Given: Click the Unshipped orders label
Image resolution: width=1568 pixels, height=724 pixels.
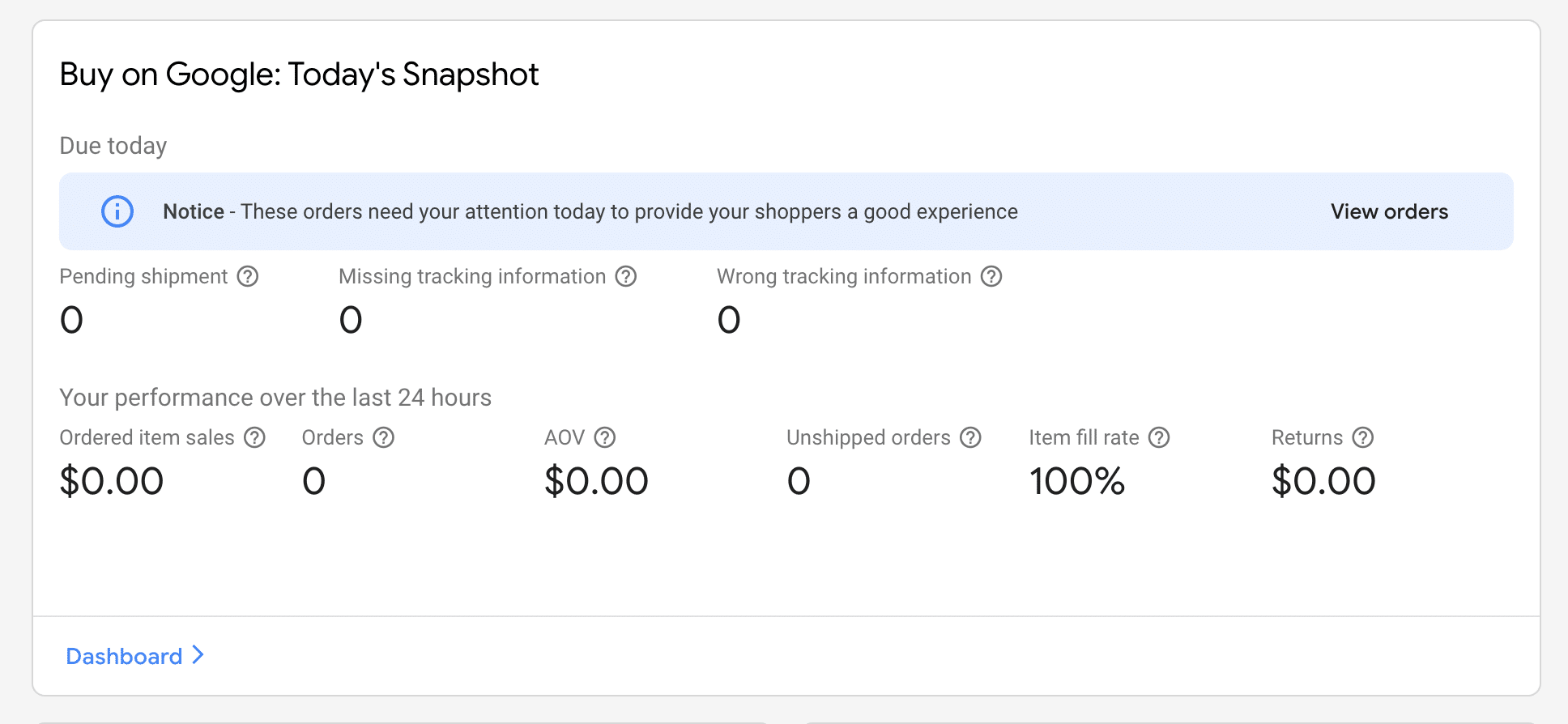Looking at the screenshot, I should click(868, 438).
